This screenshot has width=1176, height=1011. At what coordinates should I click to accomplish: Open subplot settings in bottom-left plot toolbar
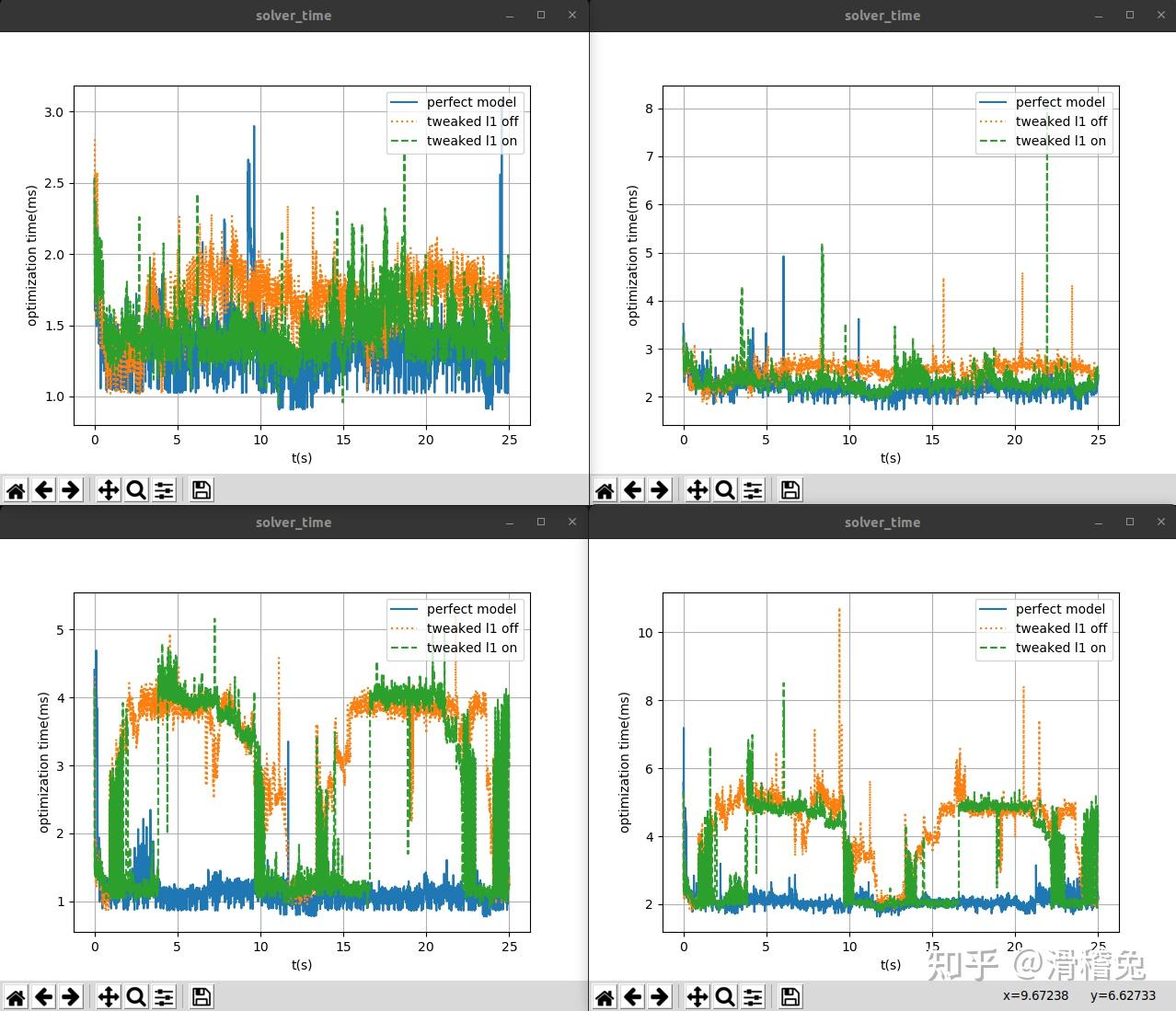pyautogui.click(x=164, y=996)
